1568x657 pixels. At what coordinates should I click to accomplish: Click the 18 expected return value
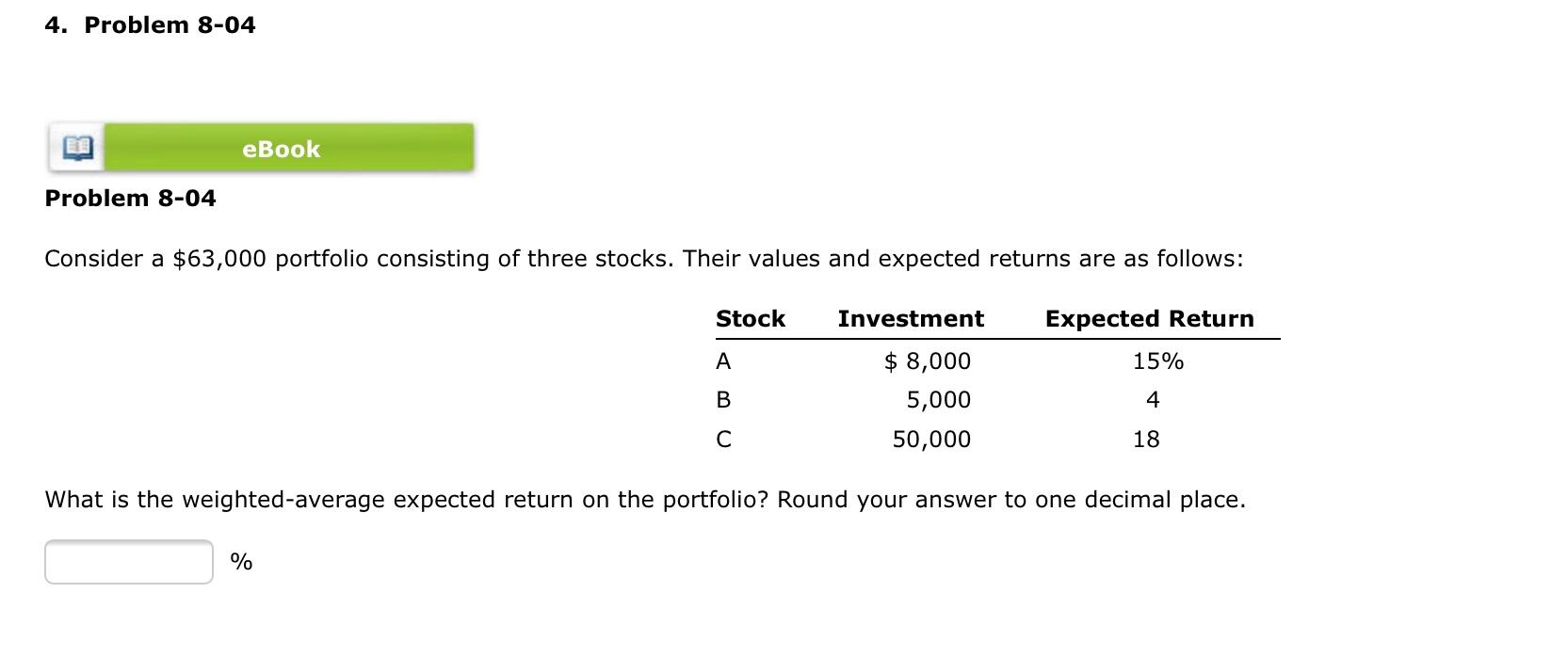coord(1146,438)
